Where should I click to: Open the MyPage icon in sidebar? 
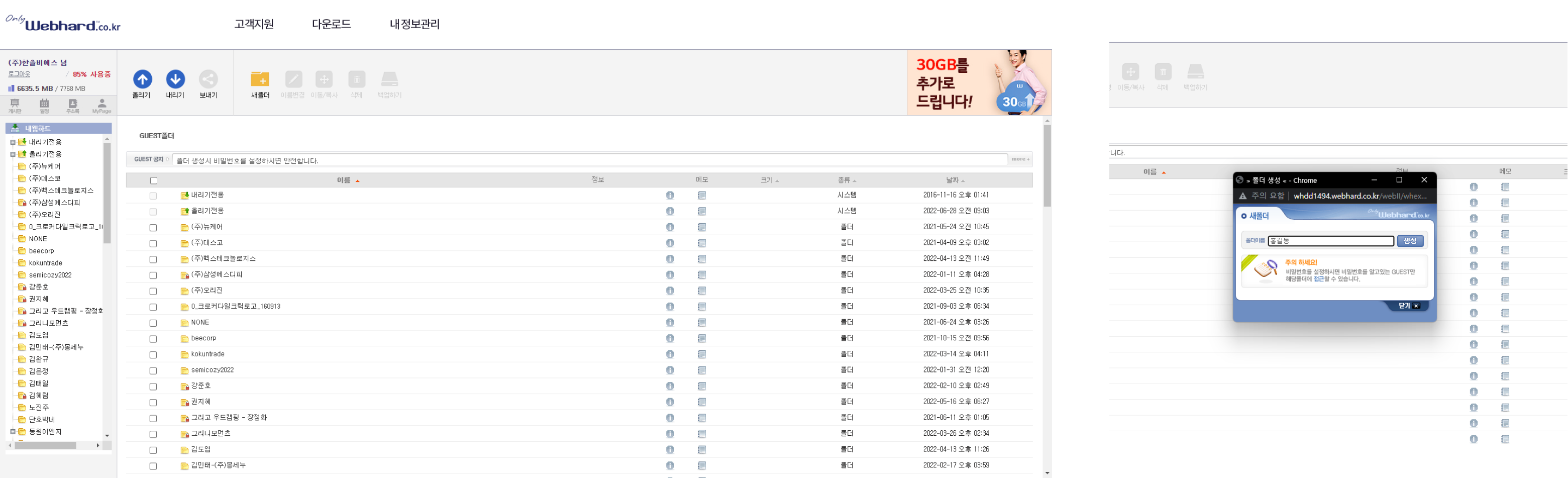101,106
